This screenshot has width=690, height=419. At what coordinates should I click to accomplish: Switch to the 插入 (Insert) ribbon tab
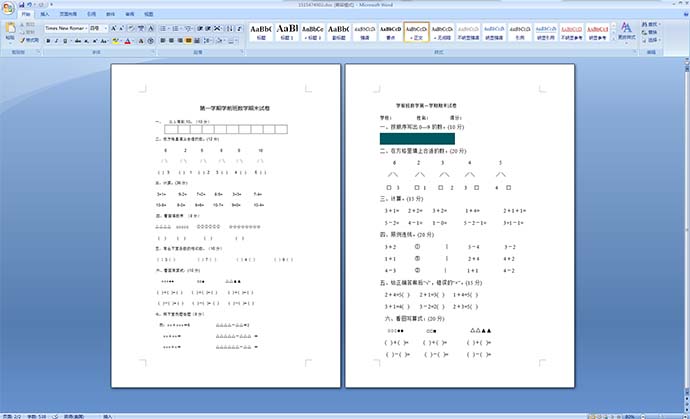tap(45, 16)
